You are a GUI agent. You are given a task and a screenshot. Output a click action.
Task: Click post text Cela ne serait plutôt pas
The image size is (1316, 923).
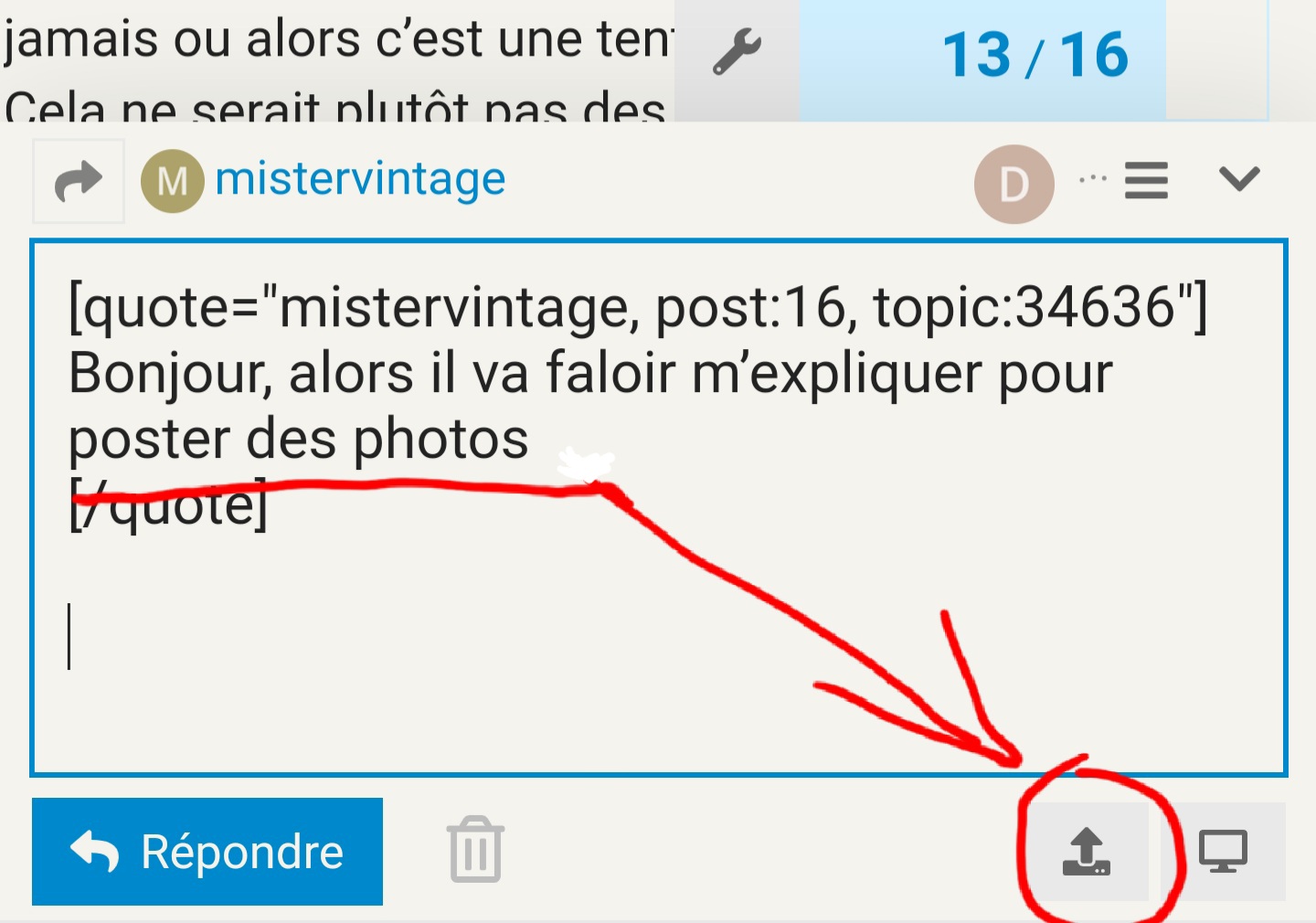[x=334, y=108]
